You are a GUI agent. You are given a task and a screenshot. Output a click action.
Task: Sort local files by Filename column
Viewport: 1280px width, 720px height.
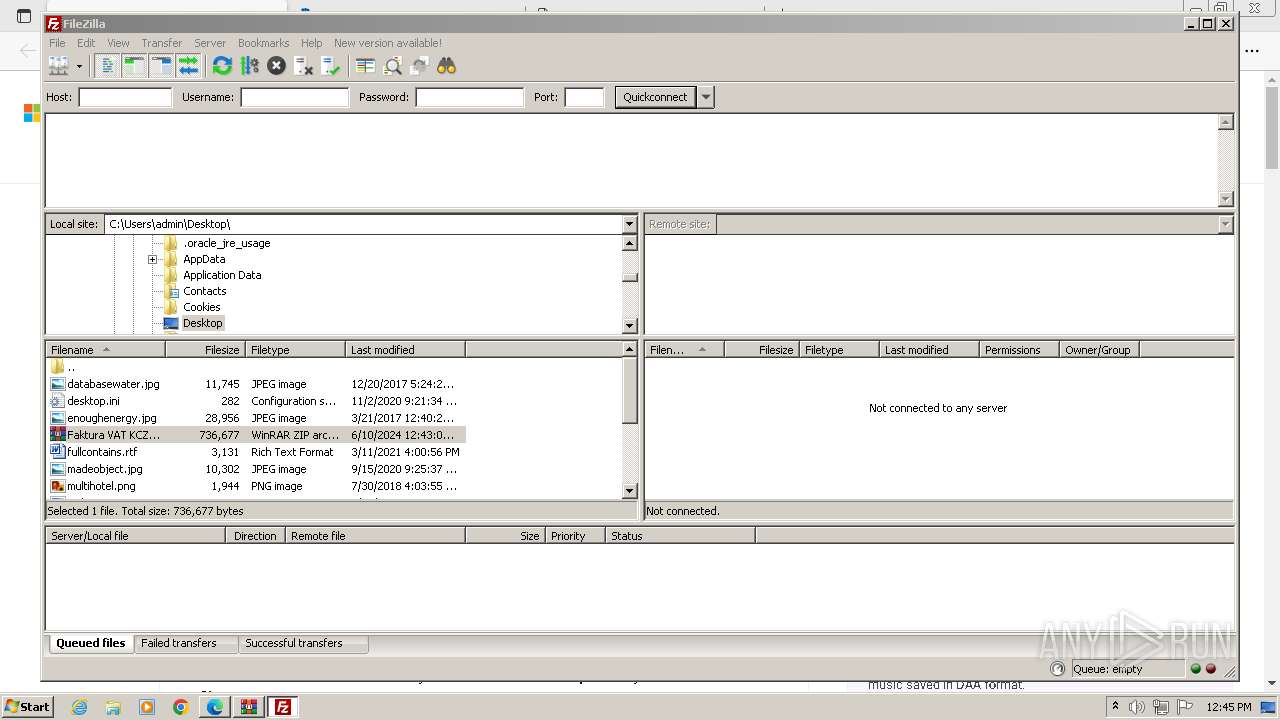coord(105,350)
